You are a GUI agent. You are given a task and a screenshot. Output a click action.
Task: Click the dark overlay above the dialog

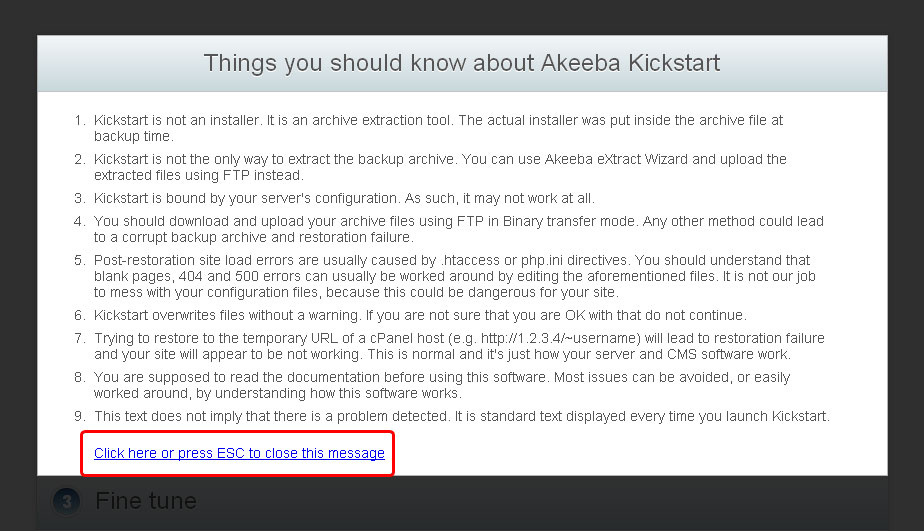(462, 17)
